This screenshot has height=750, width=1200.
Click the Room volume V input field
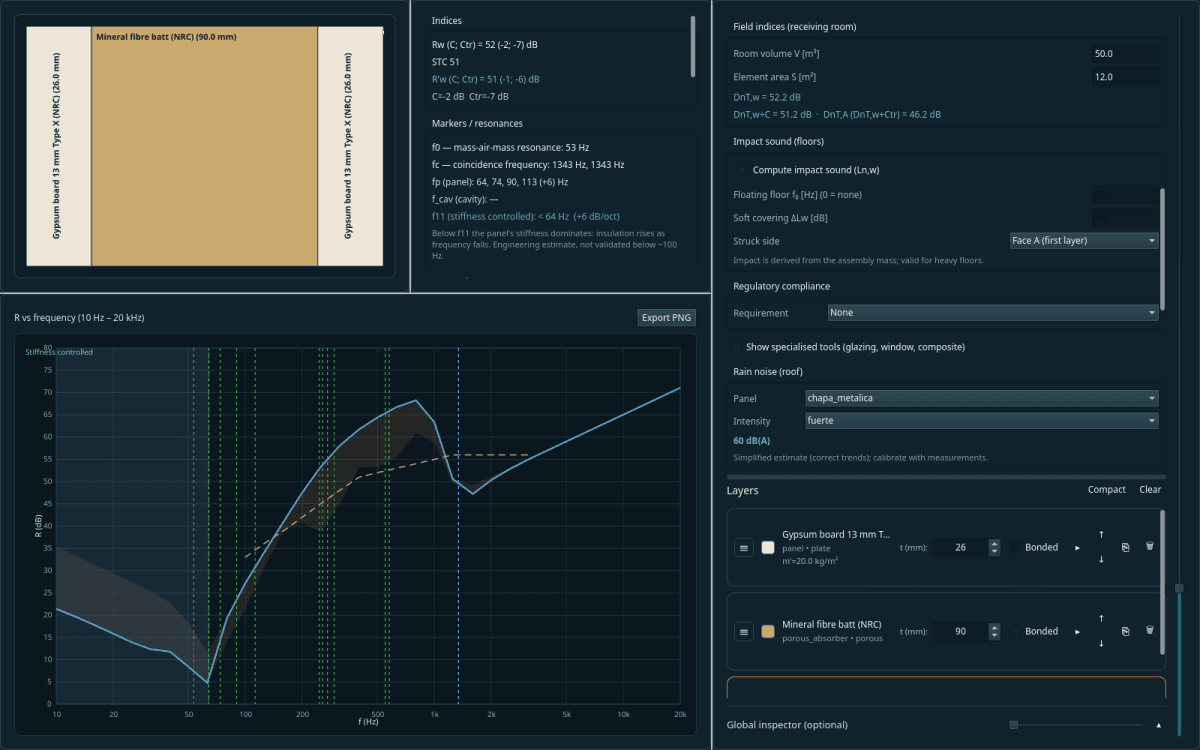[x=1126, y=54]
